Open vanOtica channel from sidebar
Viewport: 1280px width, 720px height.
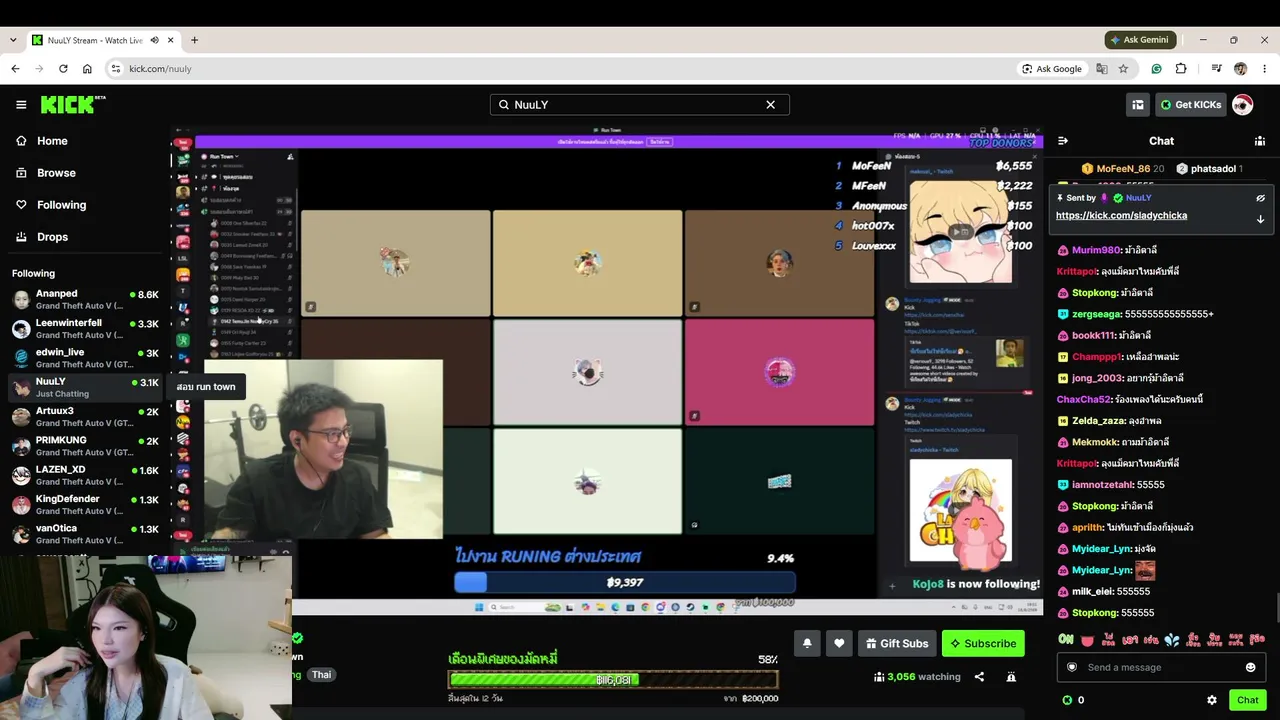(85, 533)
